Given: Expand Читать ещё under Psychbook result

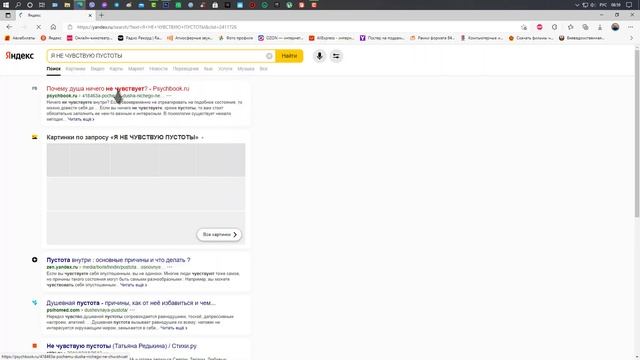Looking at the screenshot, I should (x=81, y=119).
